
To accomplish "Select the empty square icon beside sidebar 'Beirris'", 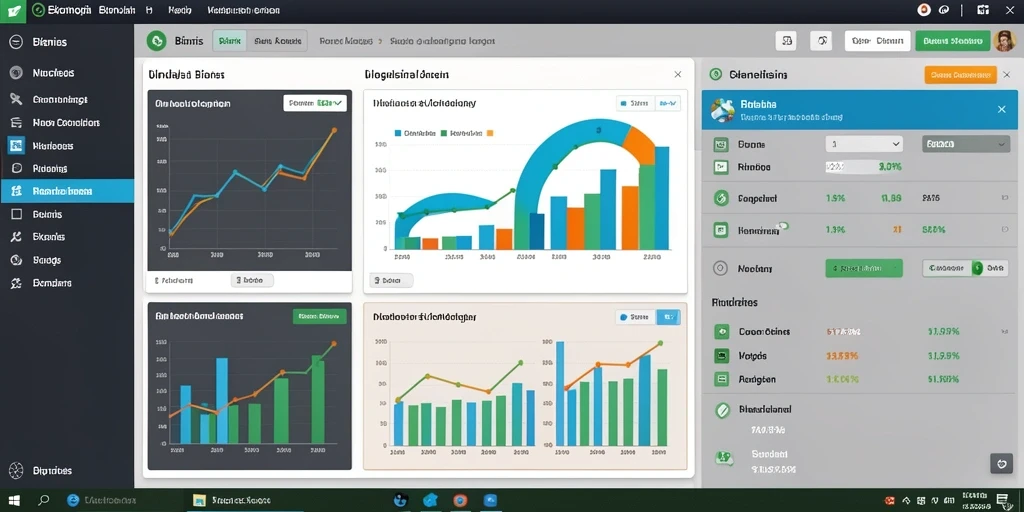I will pyautogui.click(x=17, y=214).
